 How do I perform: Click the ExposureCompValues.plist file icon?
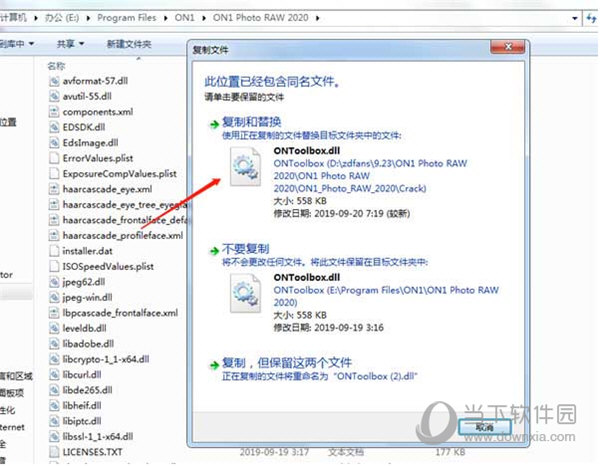tap(54, 174)
